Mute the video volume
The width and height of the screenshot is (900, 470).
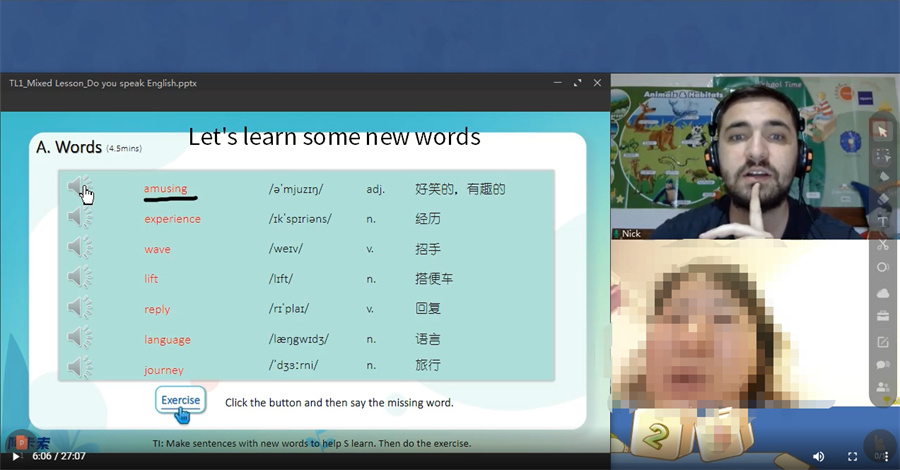(x=819, y=456)
